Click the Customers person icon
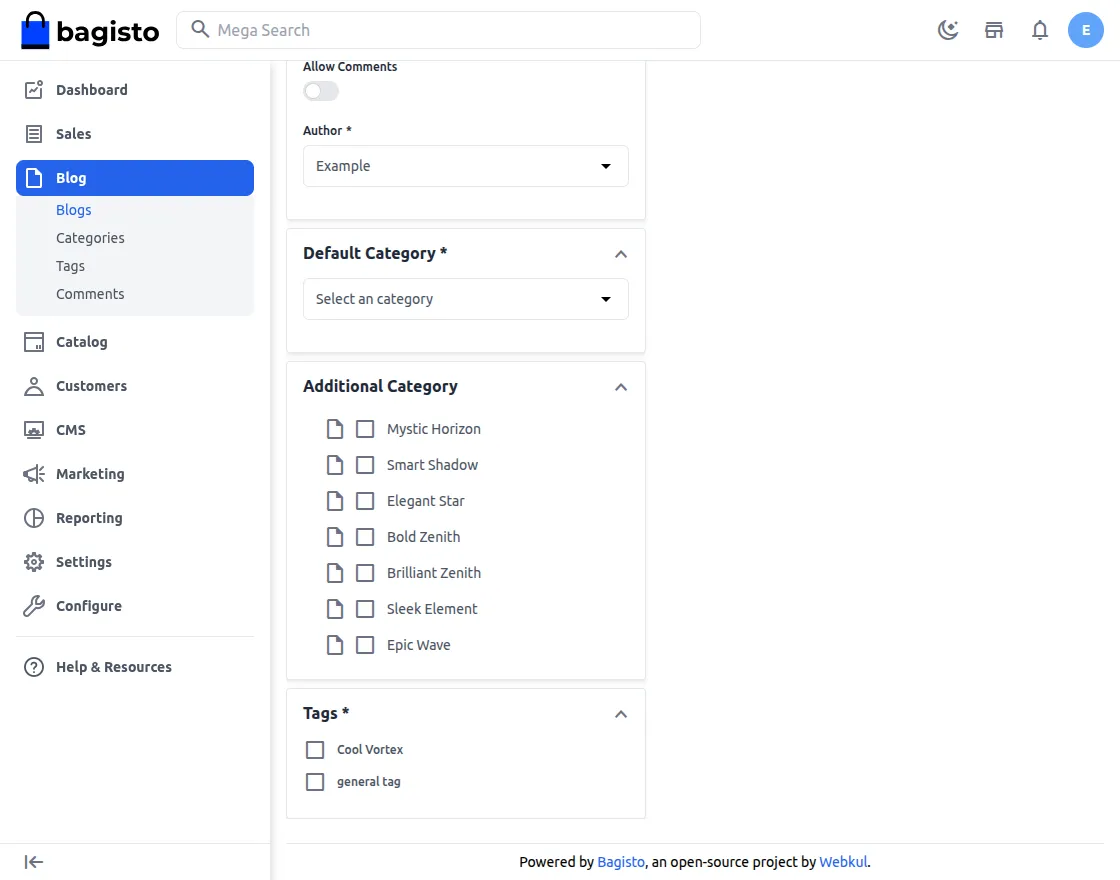 tap(34, 386)
